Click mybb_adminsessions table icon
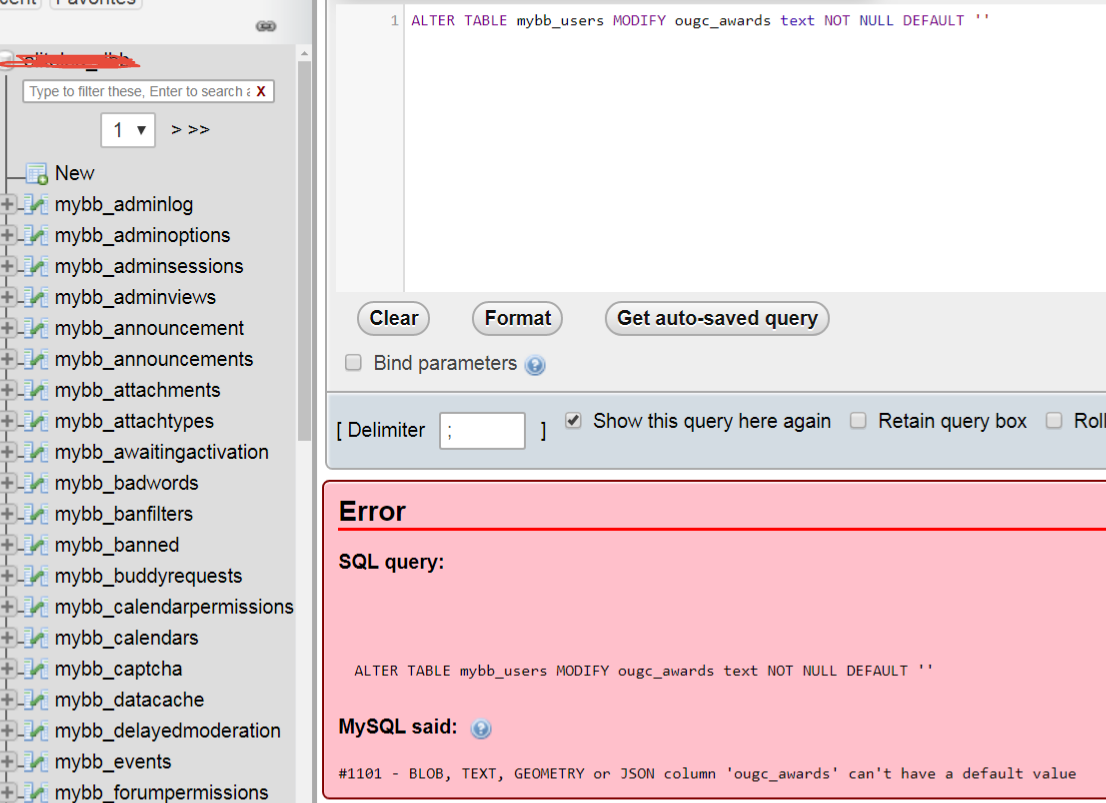 pyautogui.click(x=37, y=267)
